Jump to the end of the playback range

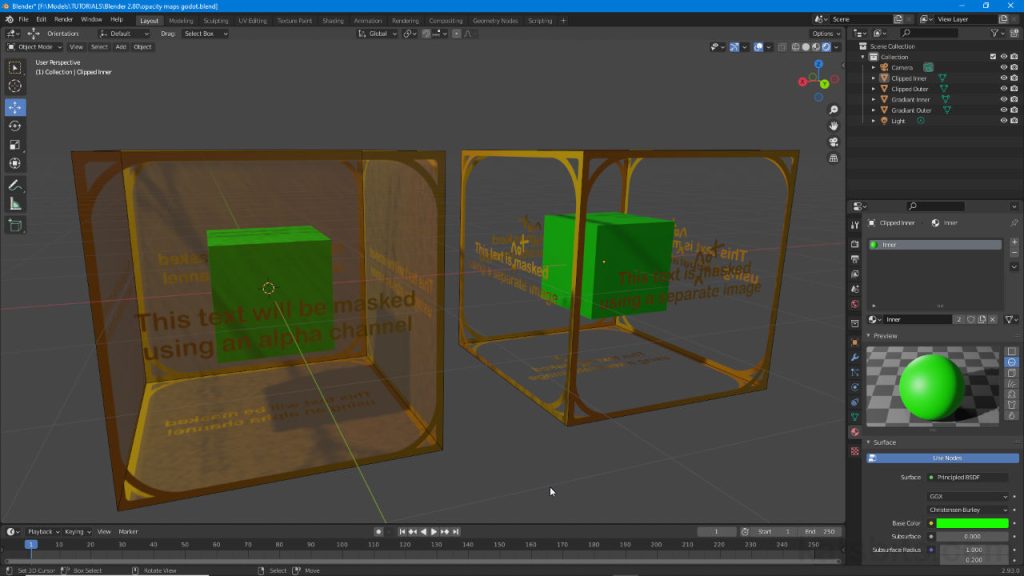456,531
